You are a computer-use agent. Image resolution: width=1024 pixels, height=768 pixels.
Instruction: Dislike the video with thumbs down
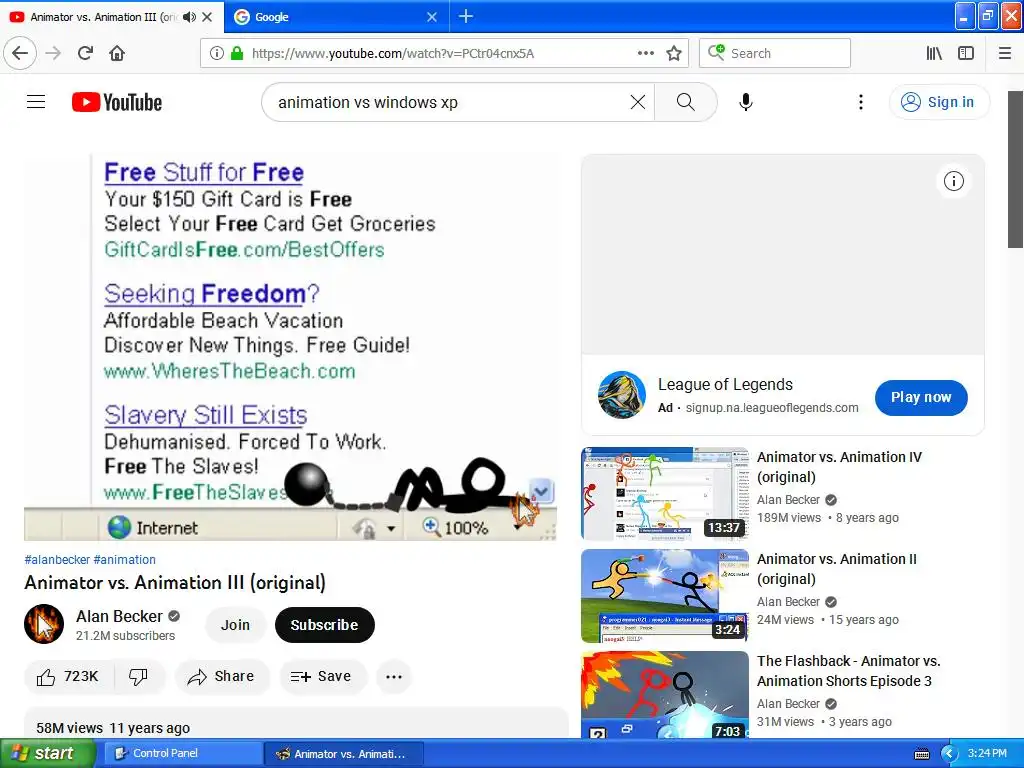coord(138,677)
